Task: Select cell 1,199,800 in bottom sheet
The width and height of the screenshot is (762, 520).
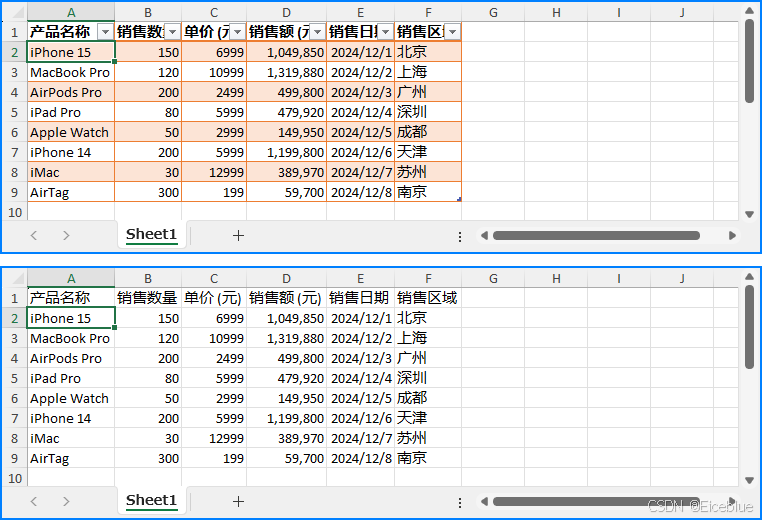Action: click(286, 418)
